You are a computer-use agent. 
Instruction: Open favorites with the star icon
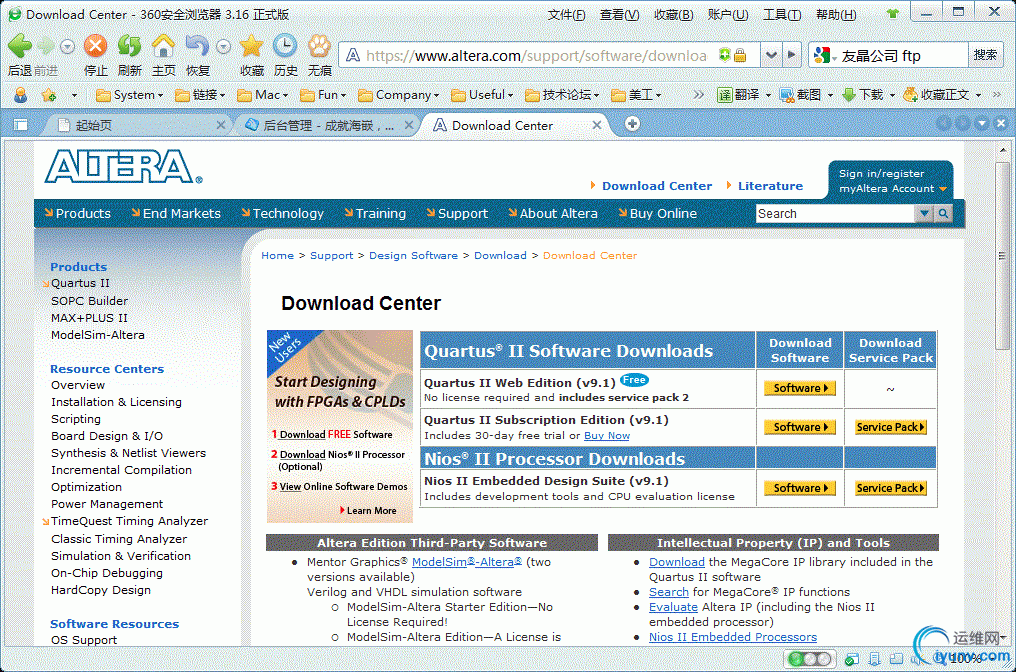pos(251,46)
